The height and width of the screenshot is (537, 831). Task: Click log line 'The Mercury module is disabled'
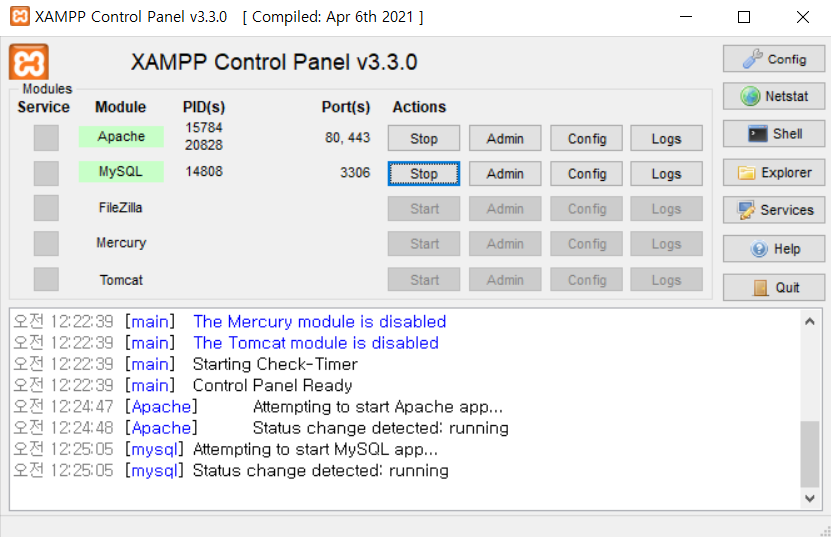point(320,322)
